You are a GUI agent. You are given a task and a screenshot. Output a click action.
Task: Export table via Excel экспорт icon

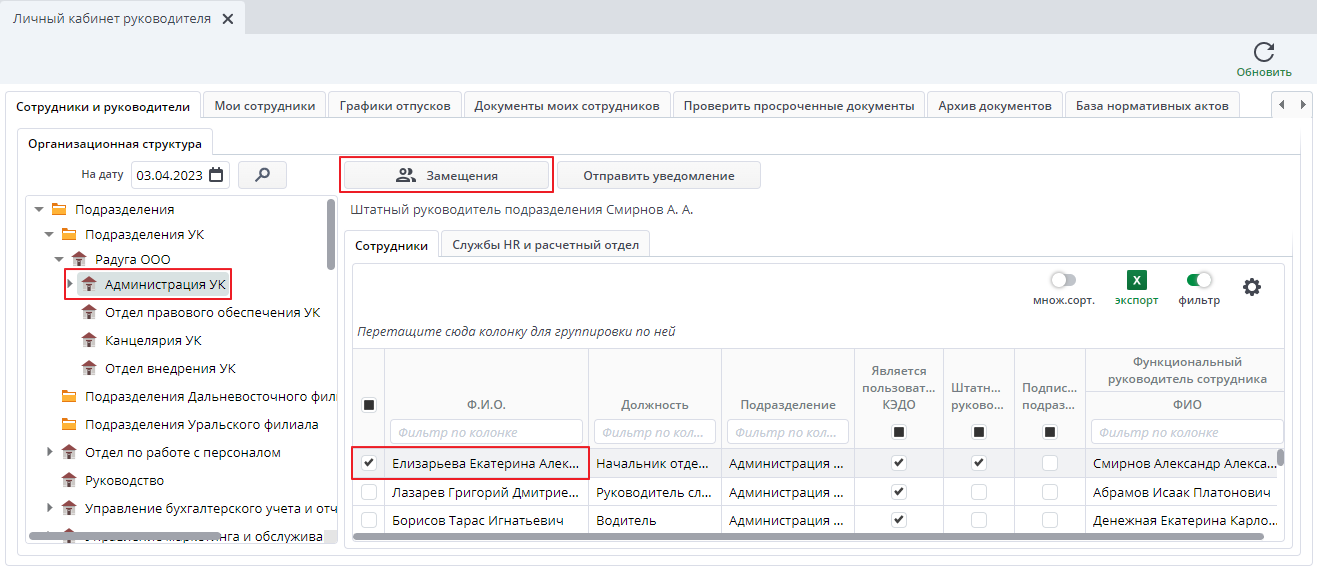point(1137,281)
